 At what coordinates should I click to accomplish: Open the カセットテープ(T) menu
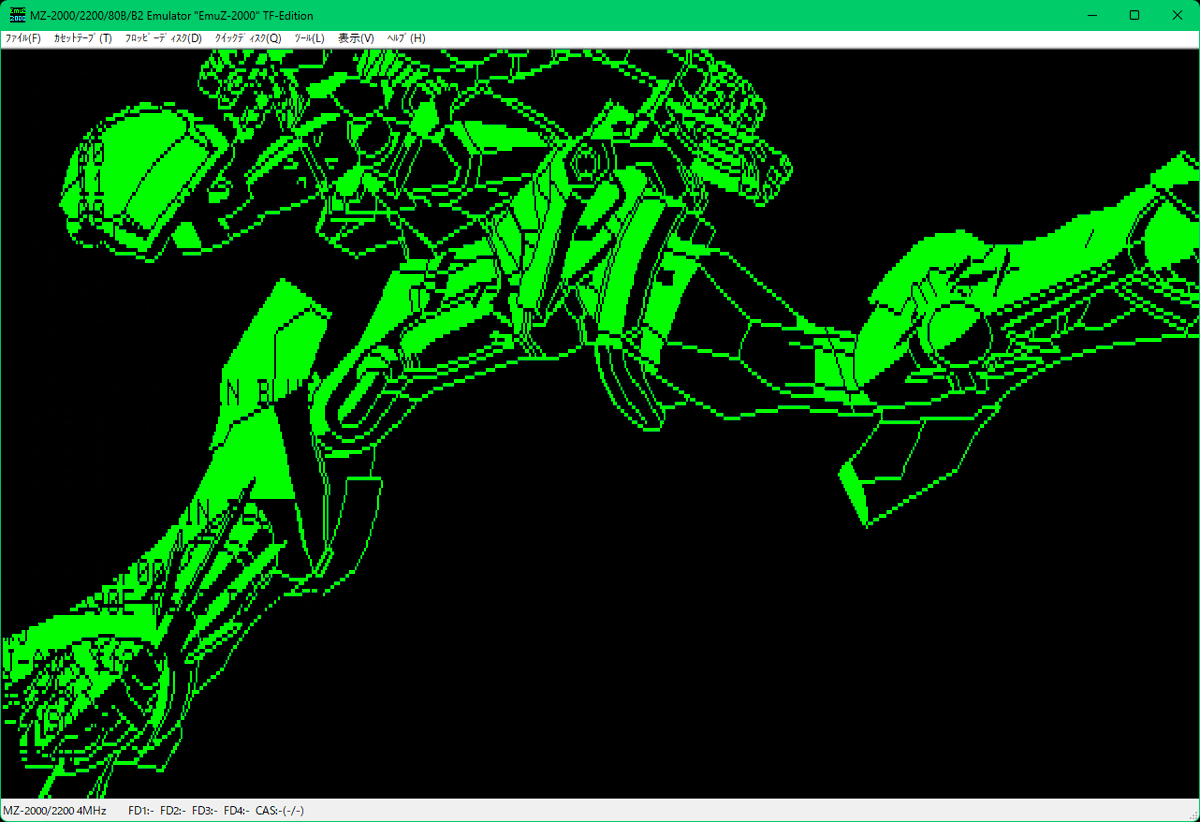[x=83, y=38]
